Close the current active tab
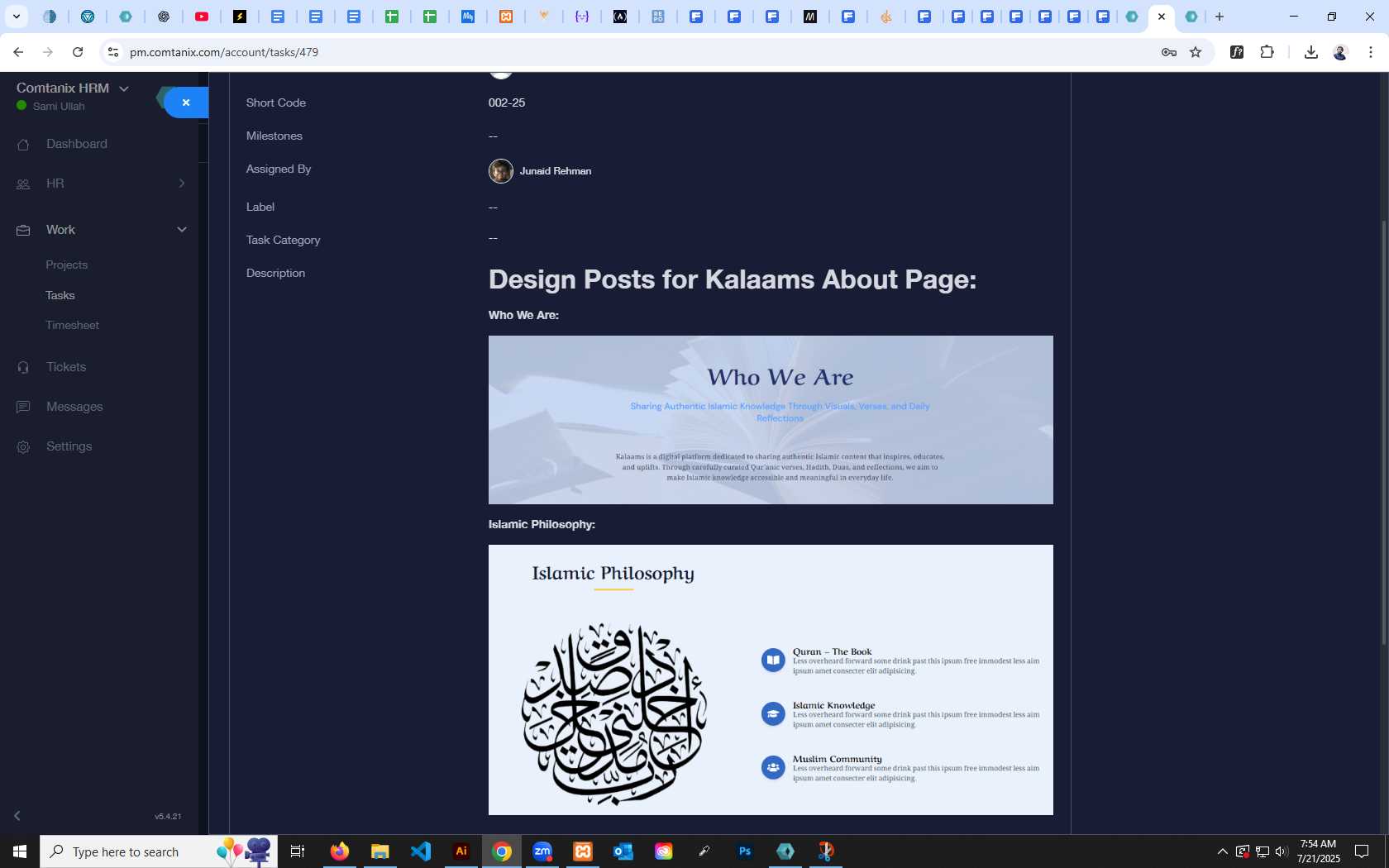The height and width of the screenshot is (868, 1389). pos(1162,17)
